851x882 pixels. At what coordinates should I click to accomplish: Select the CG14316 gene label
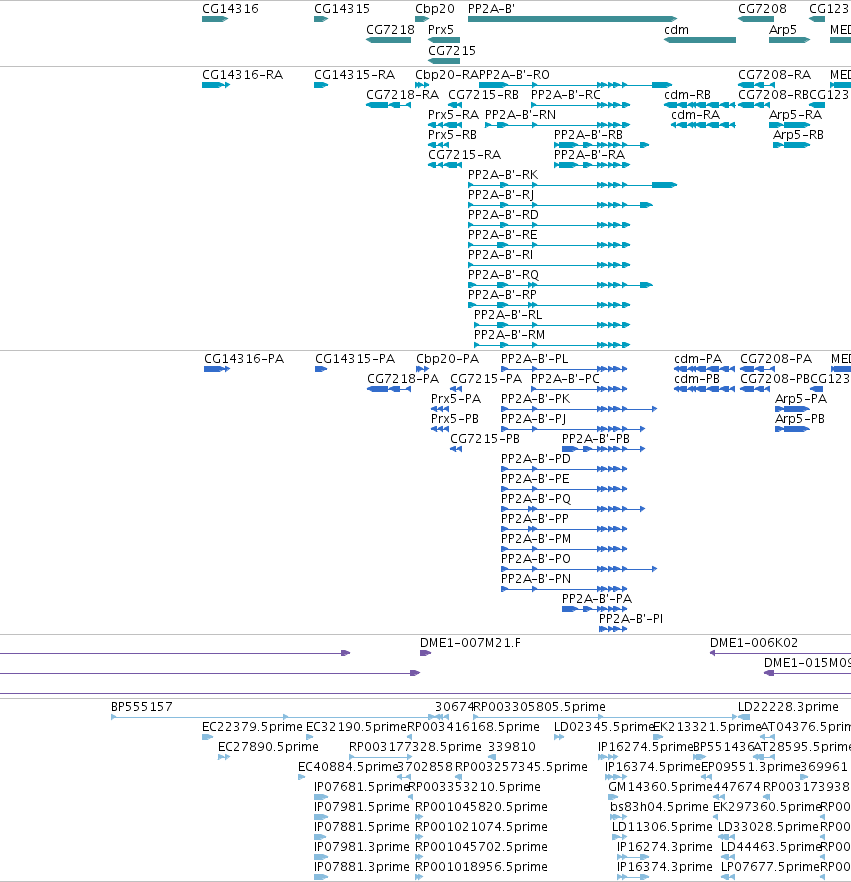point(230,9)
